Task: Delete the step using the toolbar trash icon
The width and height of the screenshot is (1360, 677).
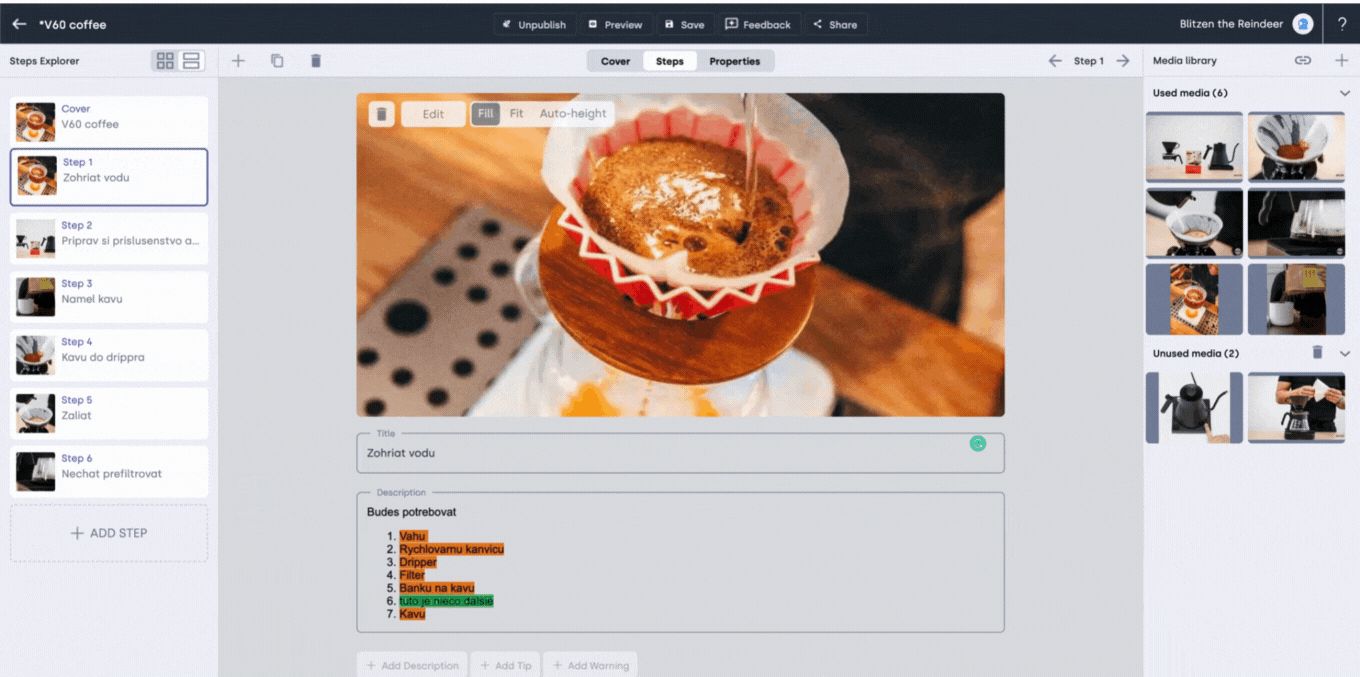Action: click(x=316, y=61)
